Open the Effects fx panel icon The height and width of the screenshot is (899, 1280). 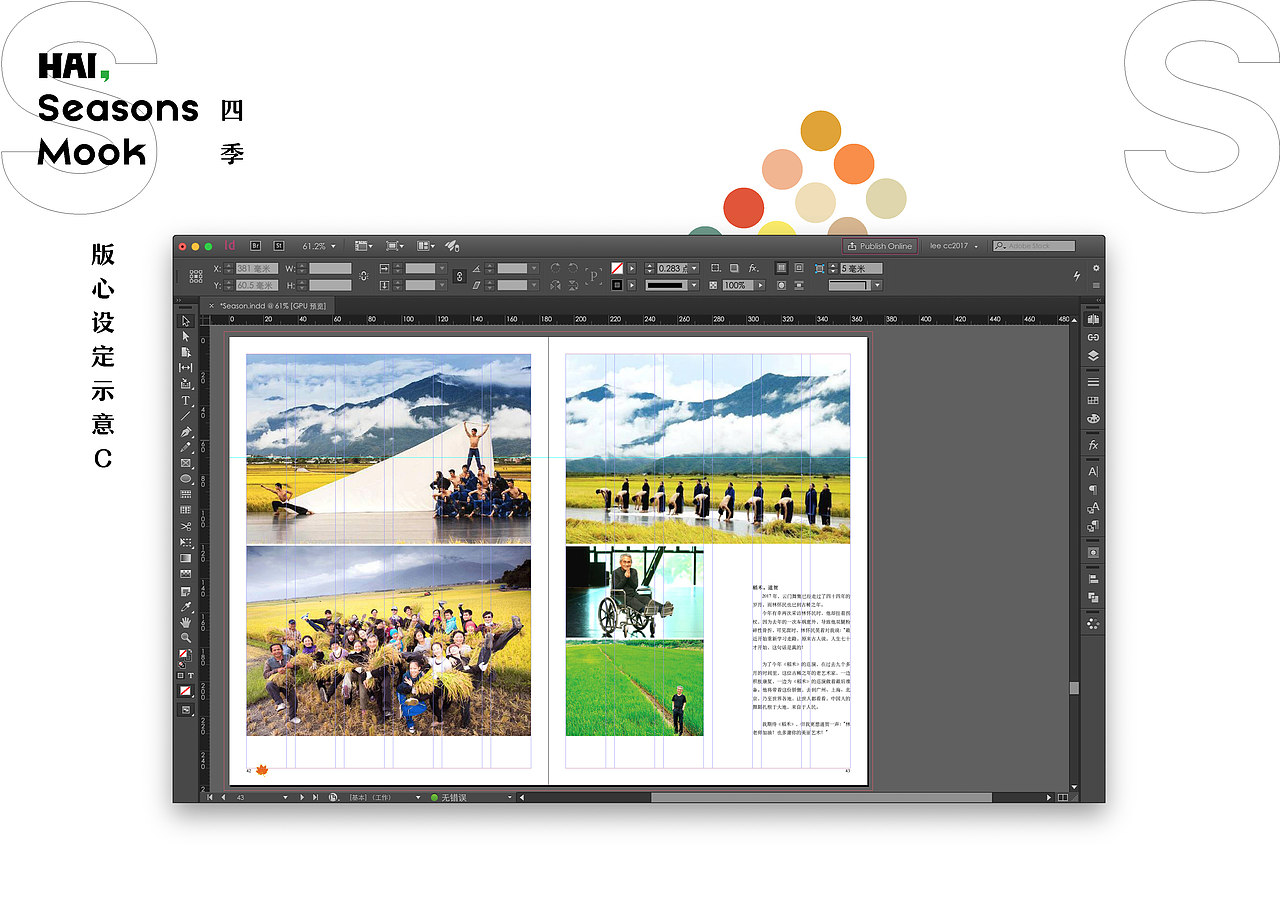click(1093, 445)
